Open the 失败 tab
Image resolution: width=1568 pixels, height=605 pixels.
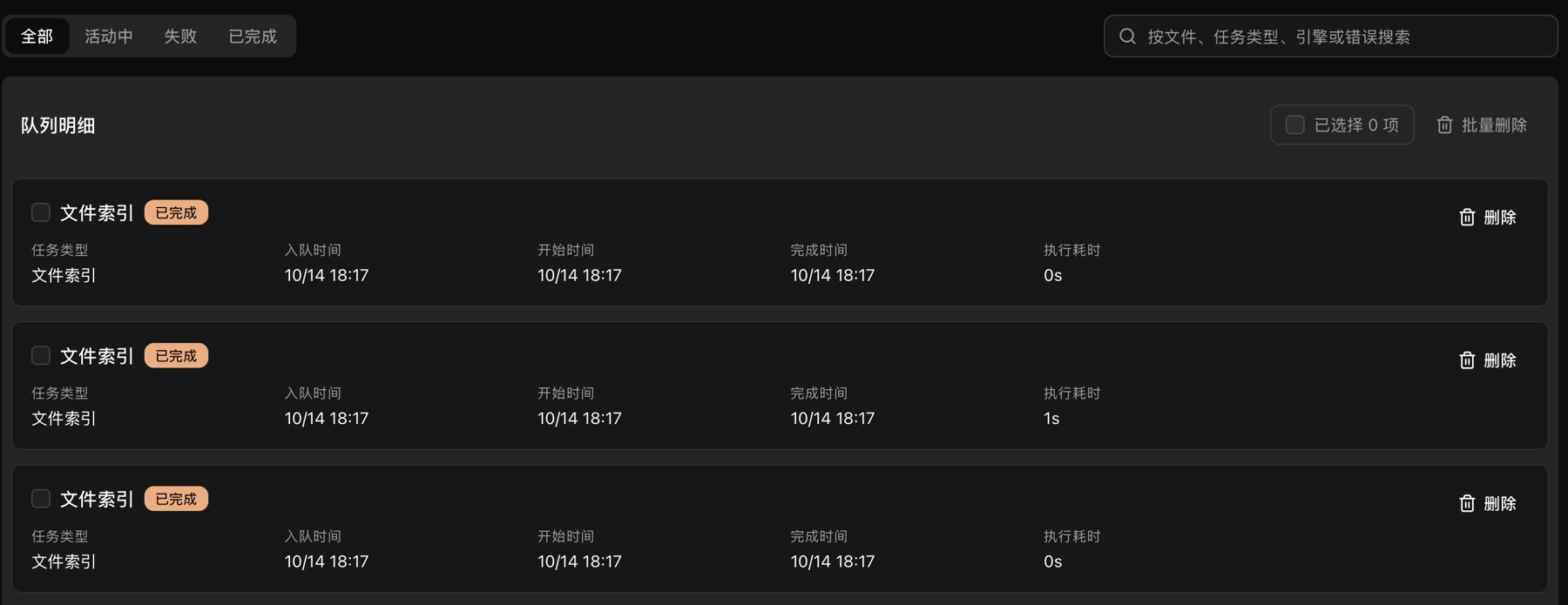[180, 37]
